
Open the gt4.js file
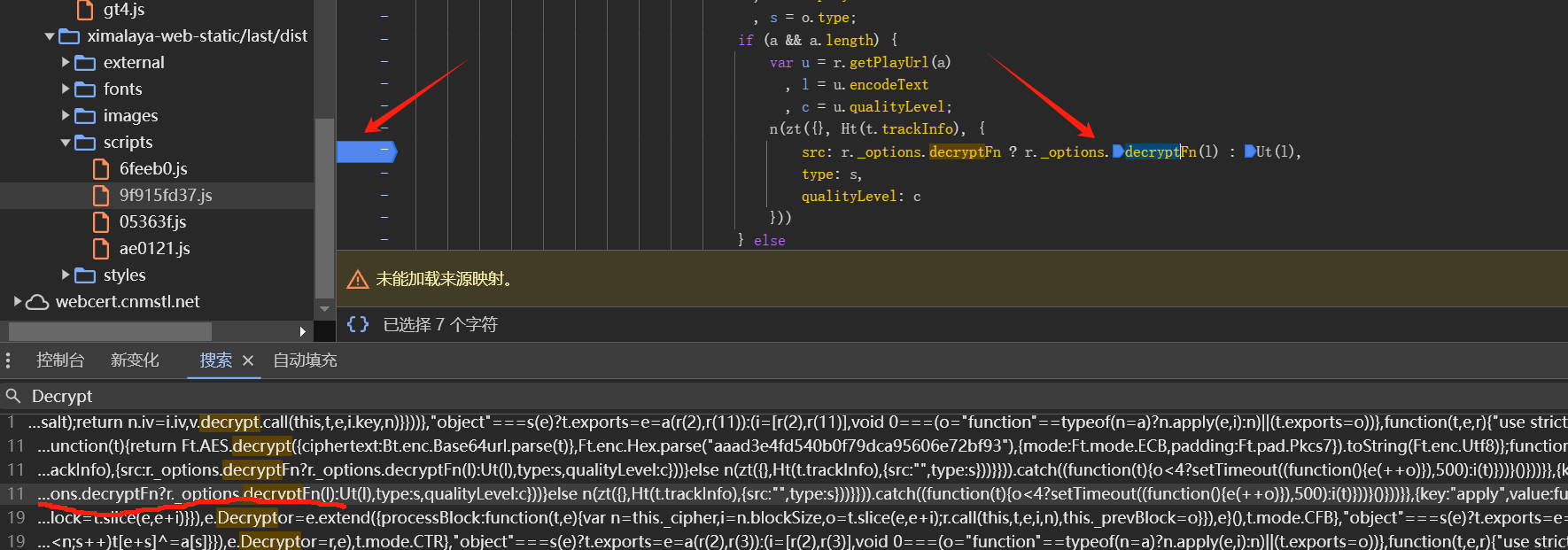coord(123,10)
